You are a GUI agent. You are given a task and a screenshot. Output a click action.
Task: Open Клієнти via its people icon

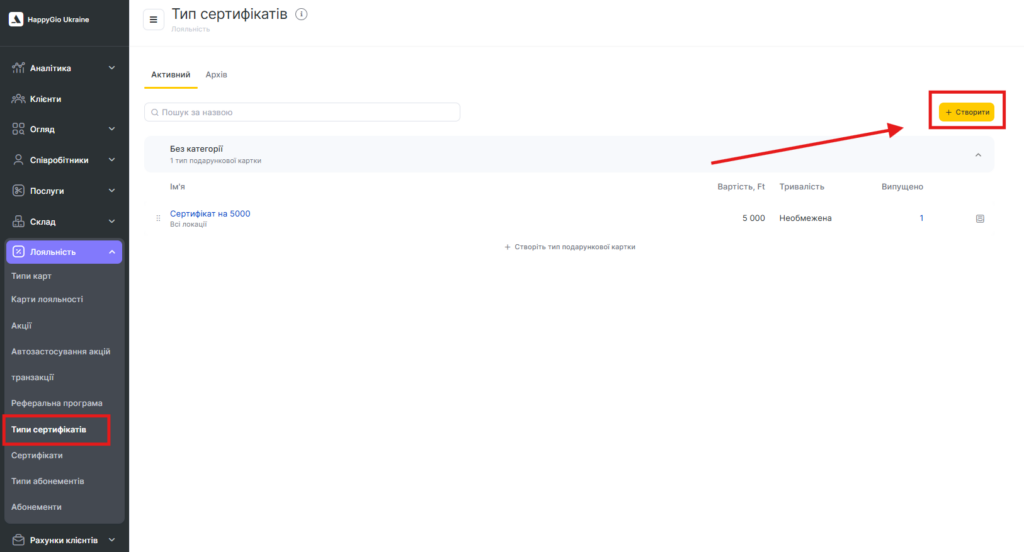(x=18, y=99)
